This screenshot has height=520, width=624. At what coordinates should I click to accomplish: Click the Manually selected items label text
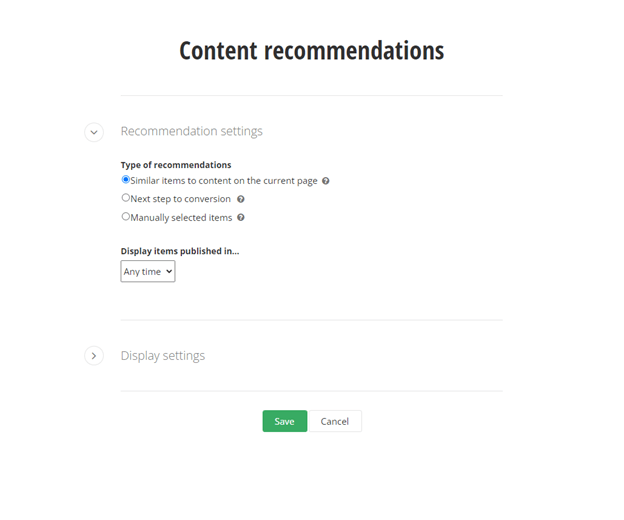click(x=181, y=217)
